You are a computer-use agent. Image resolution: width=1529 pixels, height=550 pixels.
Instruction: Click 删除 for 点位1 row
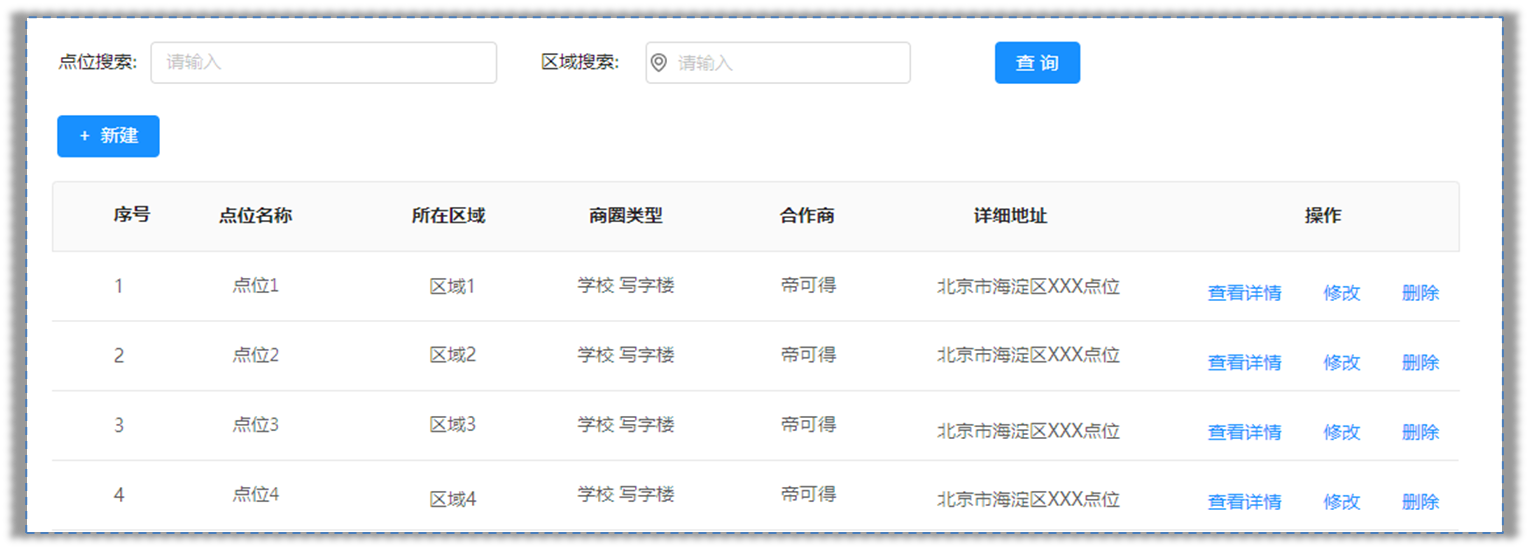tap(1420, 293)
